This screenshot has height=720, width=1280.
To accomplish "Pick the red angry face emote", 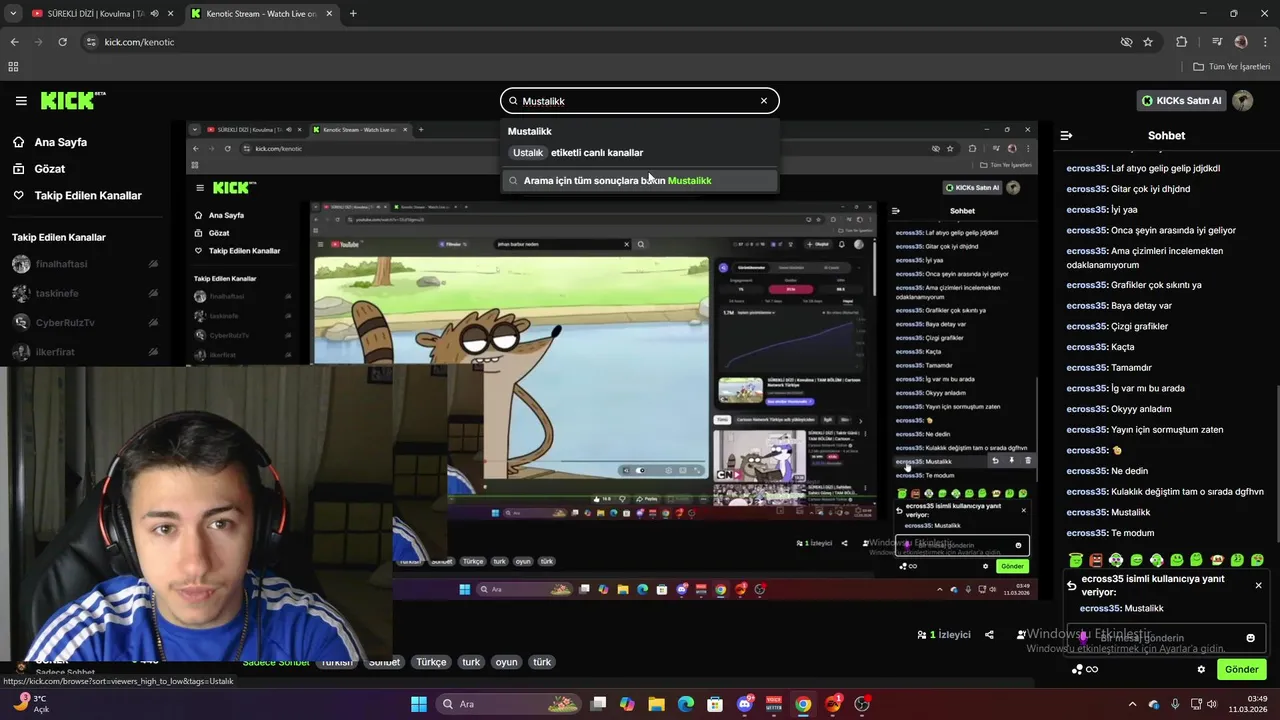I will click(1096, 560).
